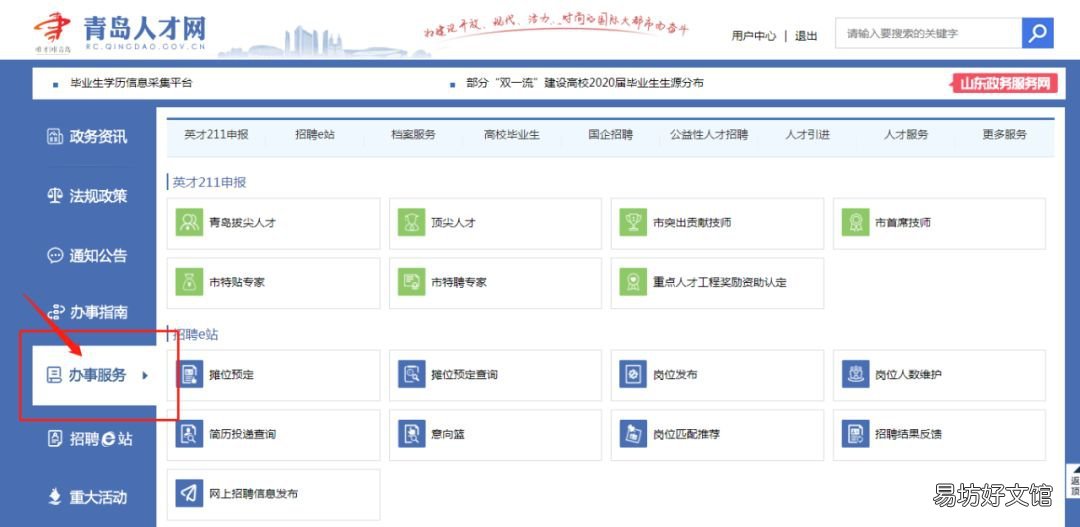Click the 通知公告 speech bubble icon
Viewport: 1080px width, 527px height.
pos(54,256)
